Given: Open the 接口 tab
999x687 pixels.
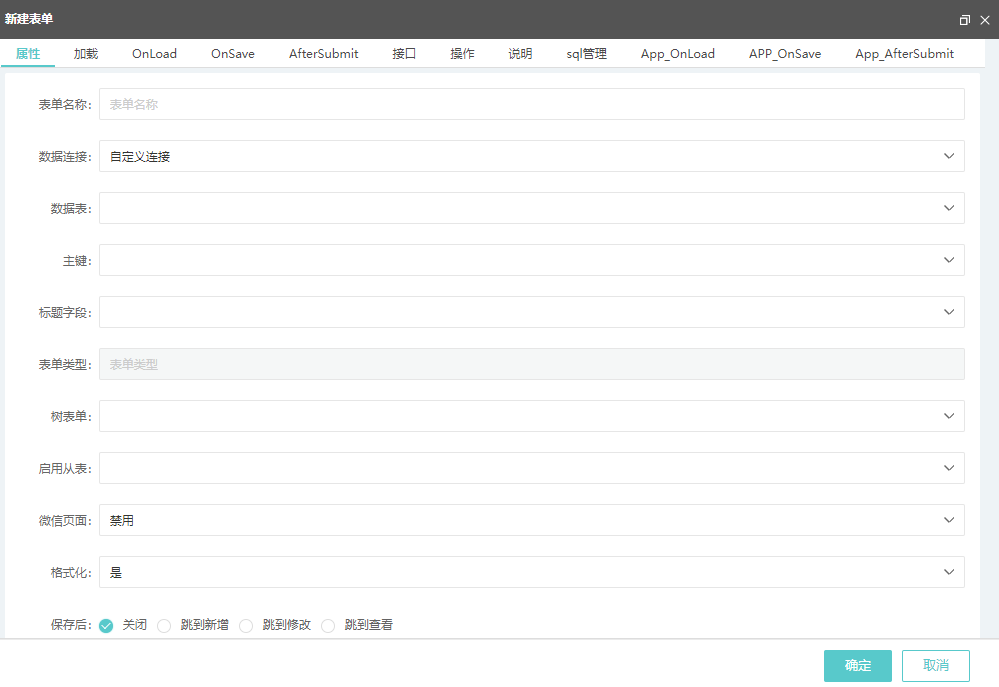Looking at the screenshot, I should pos(404,54).
